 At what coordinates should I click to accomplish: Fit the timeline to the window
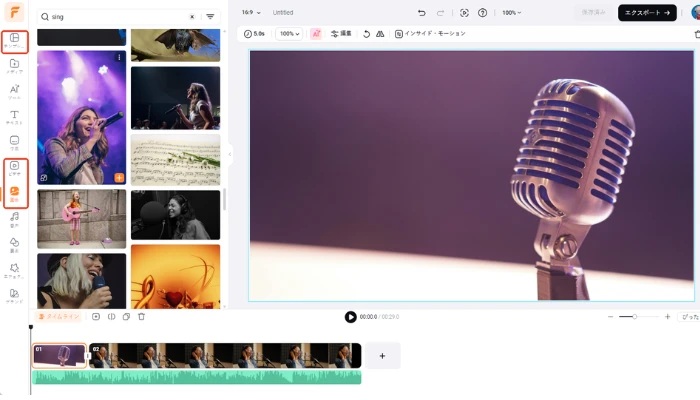point(689,317)
